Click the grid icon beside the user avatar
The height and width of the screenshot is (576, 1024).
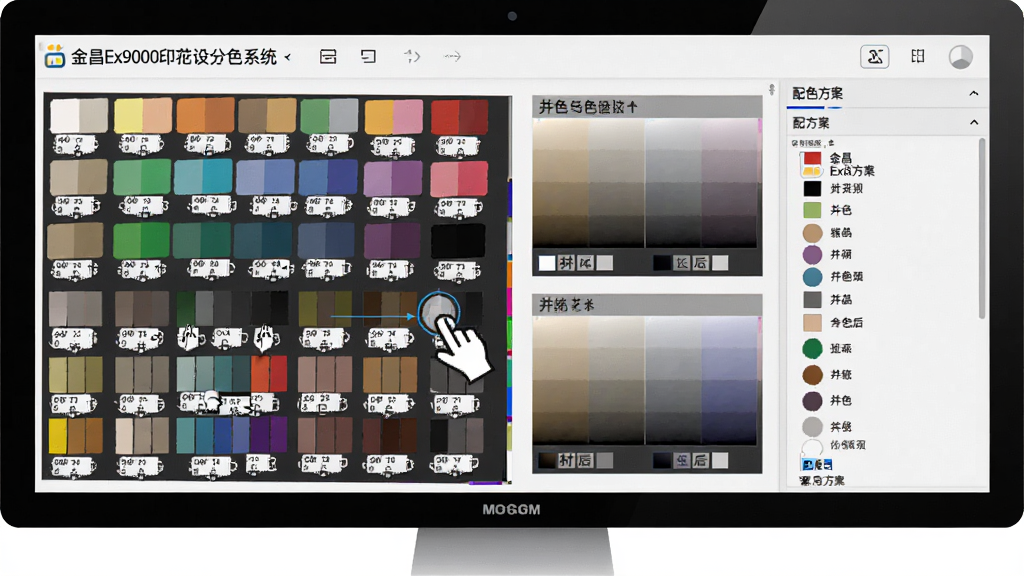point(918,56)
